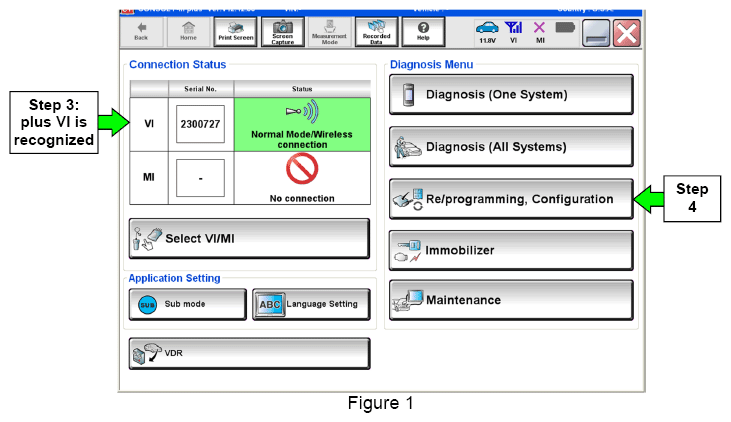
Task: Enter Sub mode in Application Setting
Action: point(187,304)
